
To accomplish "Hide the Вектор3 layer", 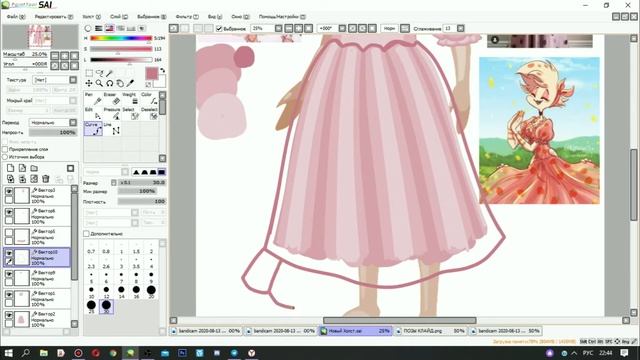I will (9, 191).
